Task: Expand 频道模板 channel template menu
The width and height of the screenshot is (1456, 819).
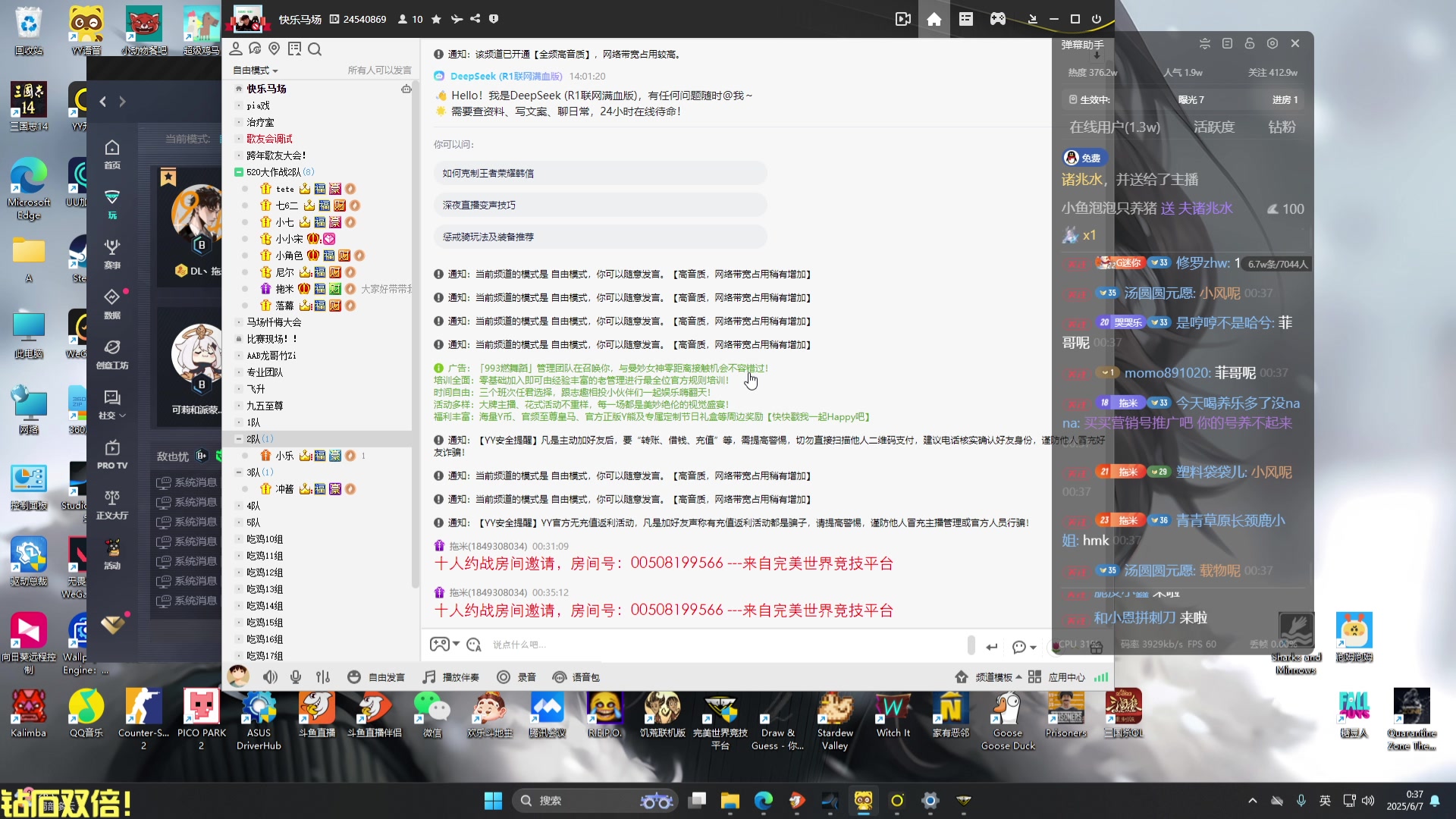Action: (988, 677)
